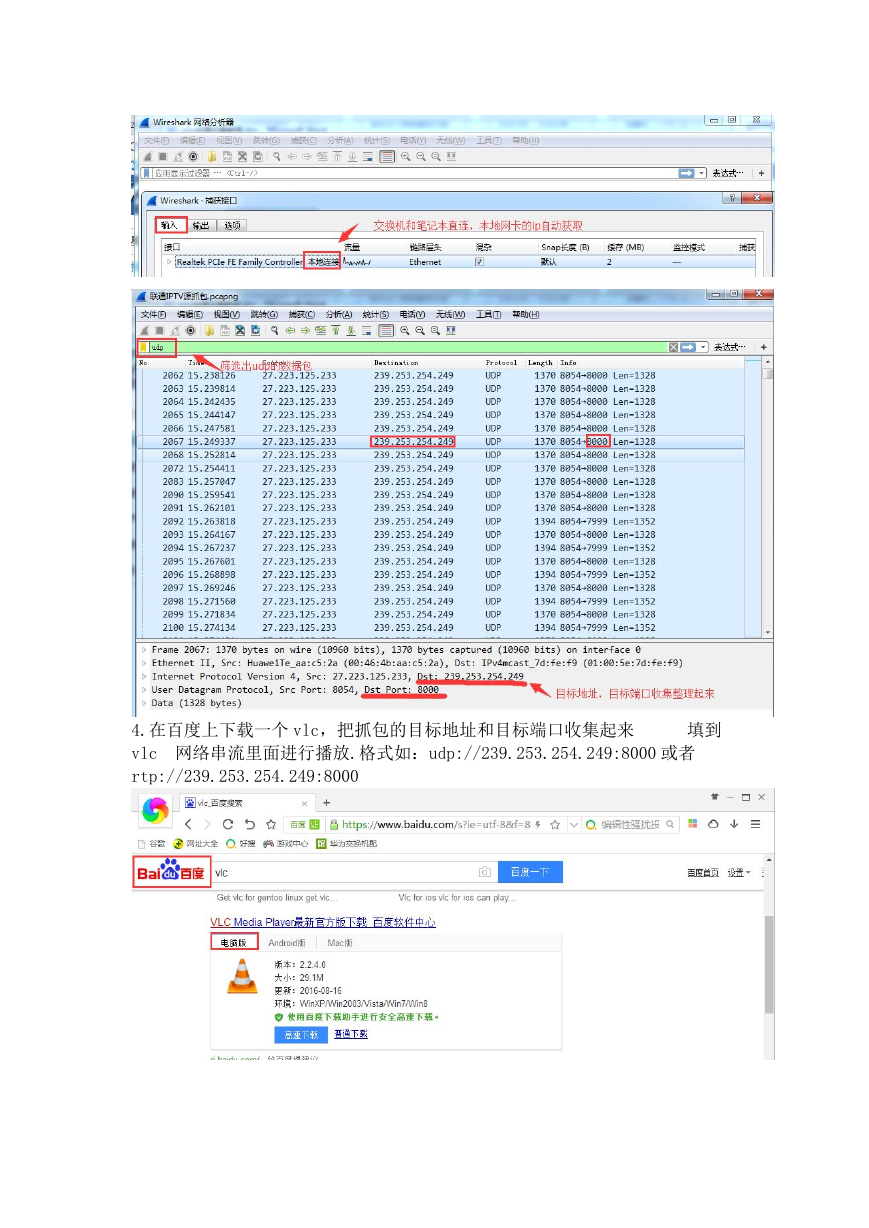Open the 网址大全 bookmark
869x1228 pixels.
pos(195,844)
